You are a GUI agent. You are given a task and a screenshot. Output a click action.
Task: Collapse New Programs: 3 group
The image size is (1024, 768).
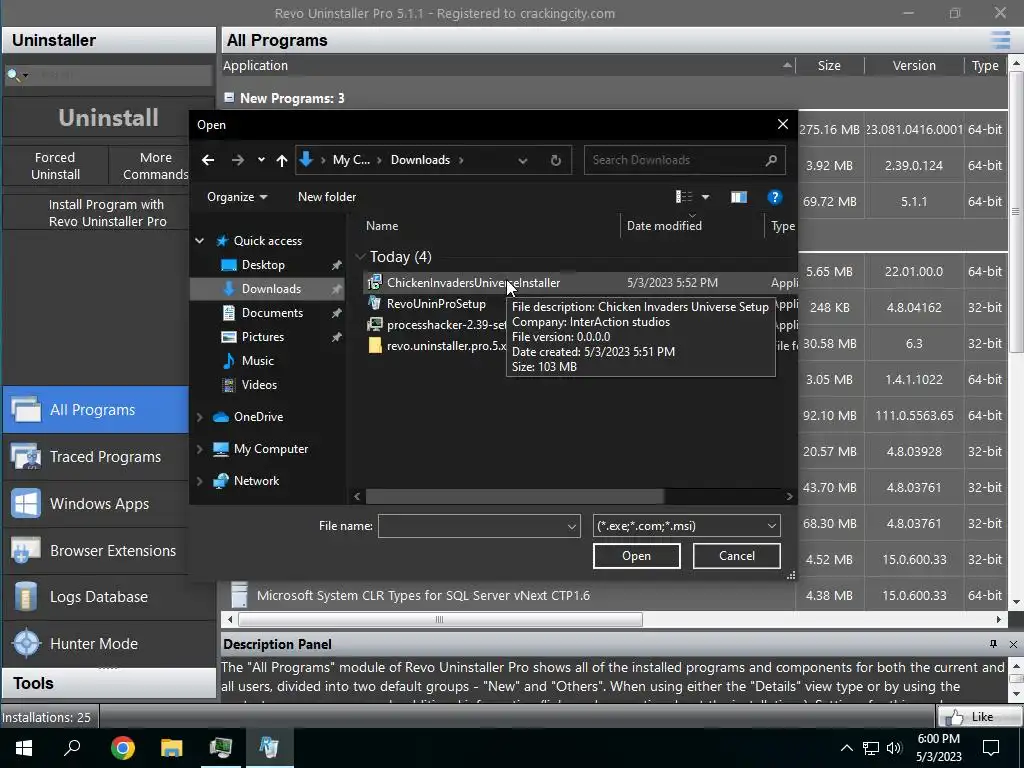pyautogui.click(x=229, y=97)
